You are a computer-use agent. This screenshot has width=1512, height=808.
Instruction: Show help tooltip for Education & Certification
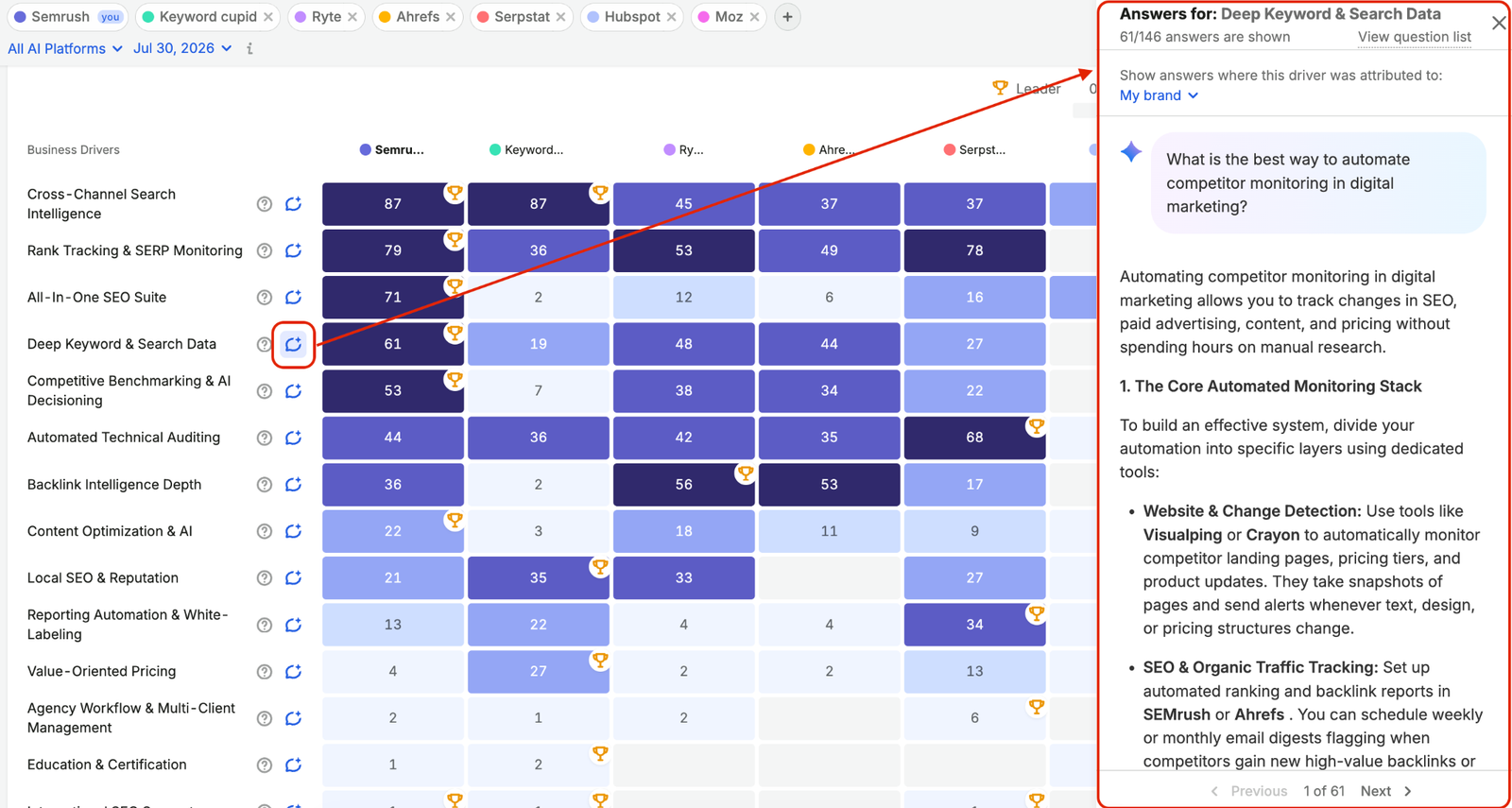pos(265,765)
